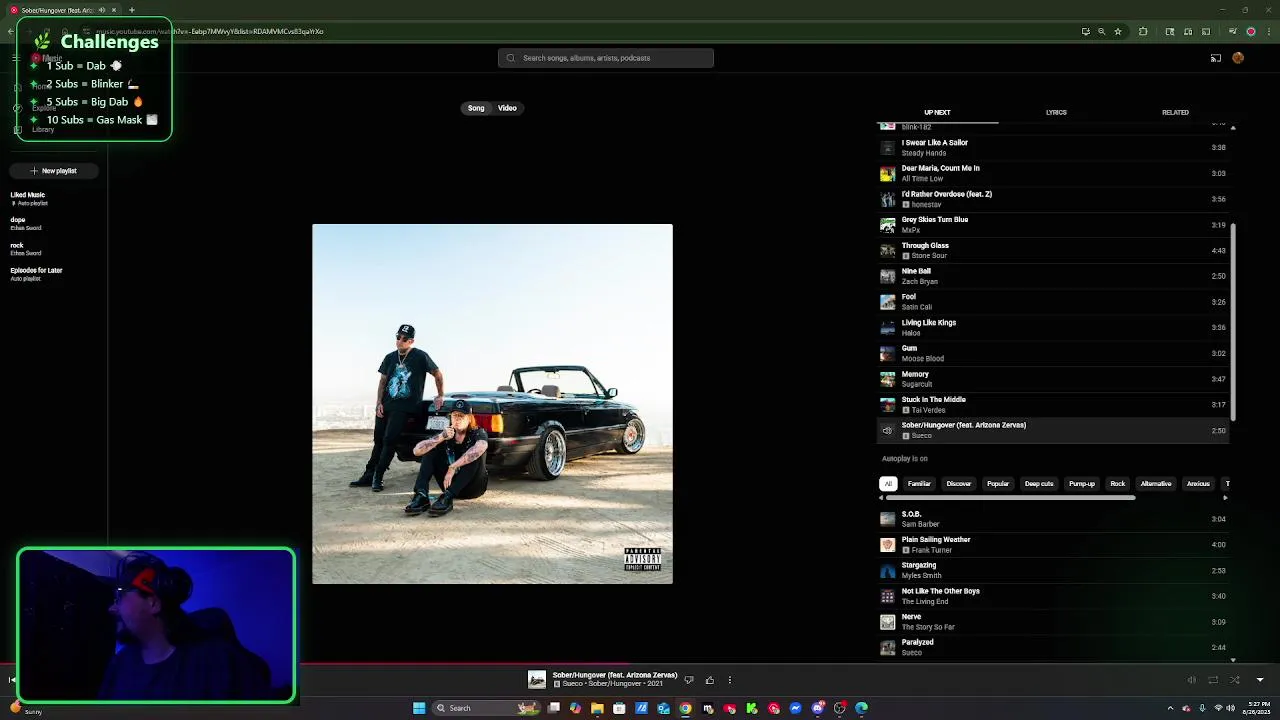The width and height of the screenshot is (1280, 720).
Task: Open the Chrome extensions puzzle icon
Action: (x=1143, y=31)
